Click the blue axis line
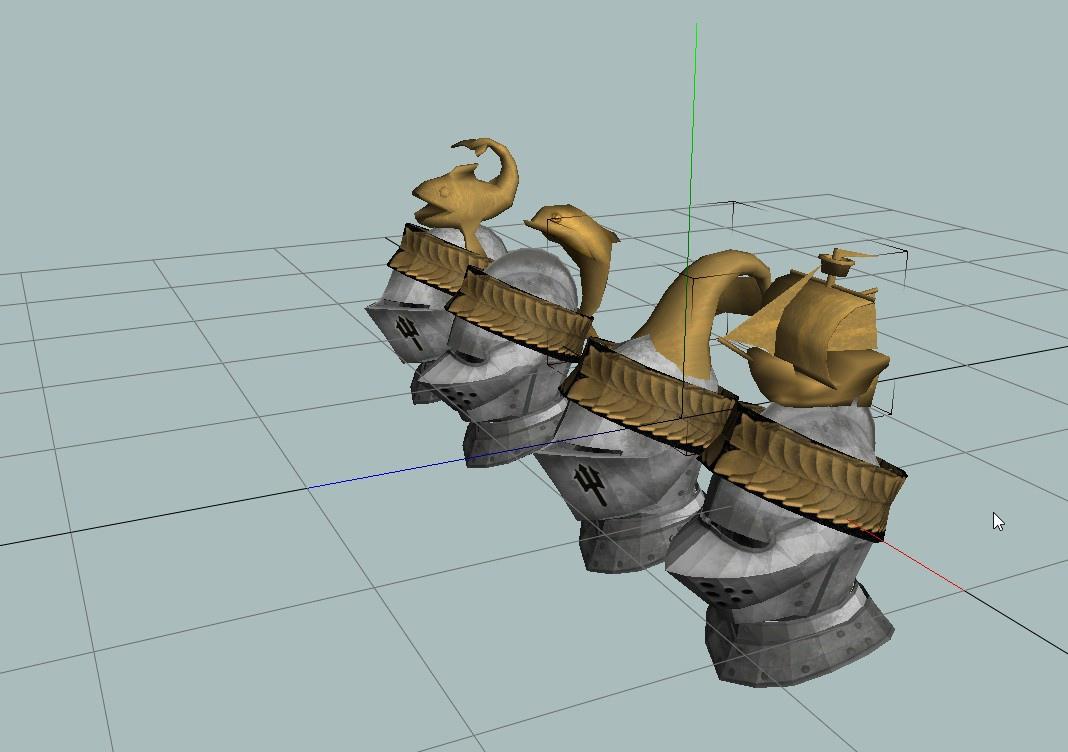1068x752 pixels. click(x=400, y=475)
